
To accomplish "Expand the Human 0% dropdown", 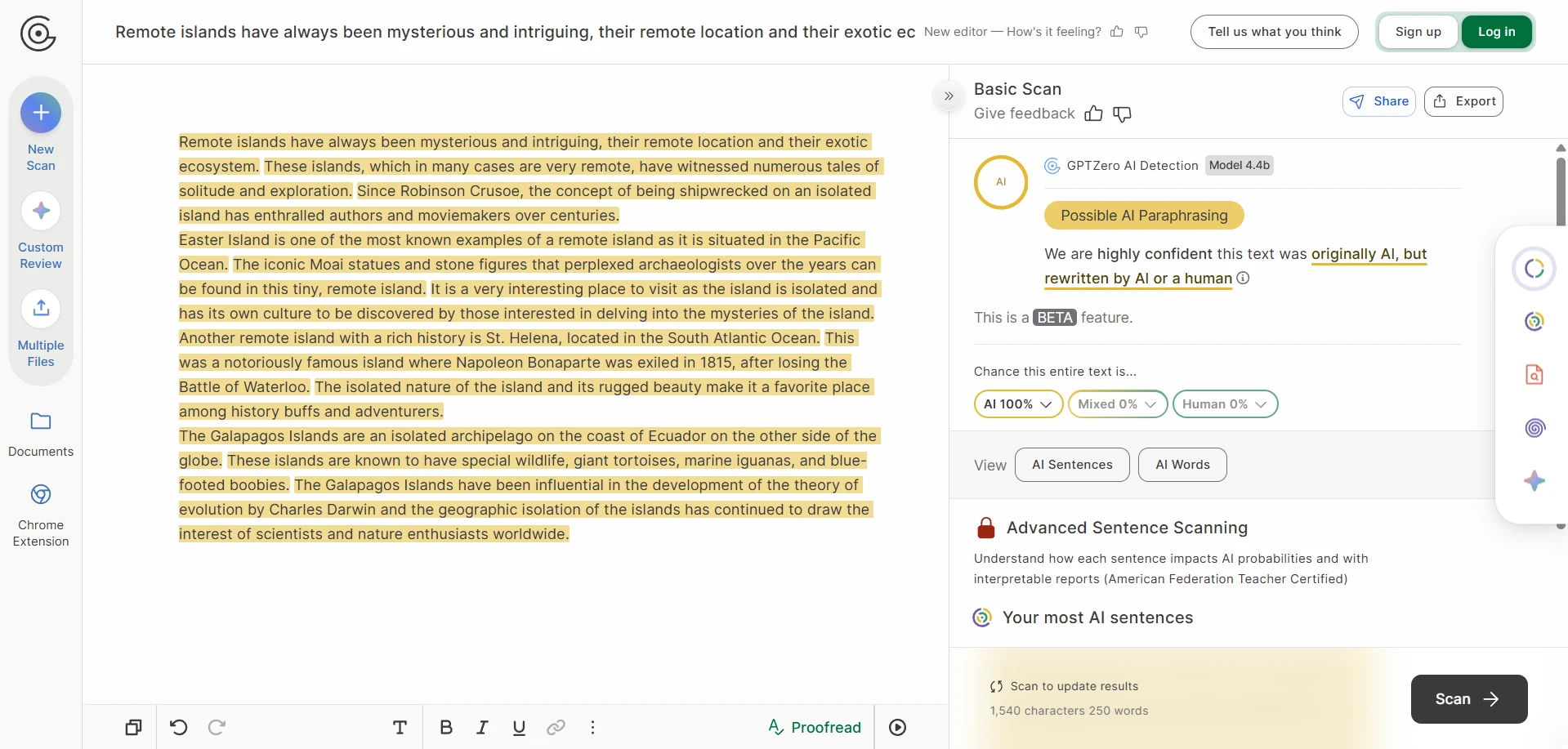I will click(x=1224, y=404).
